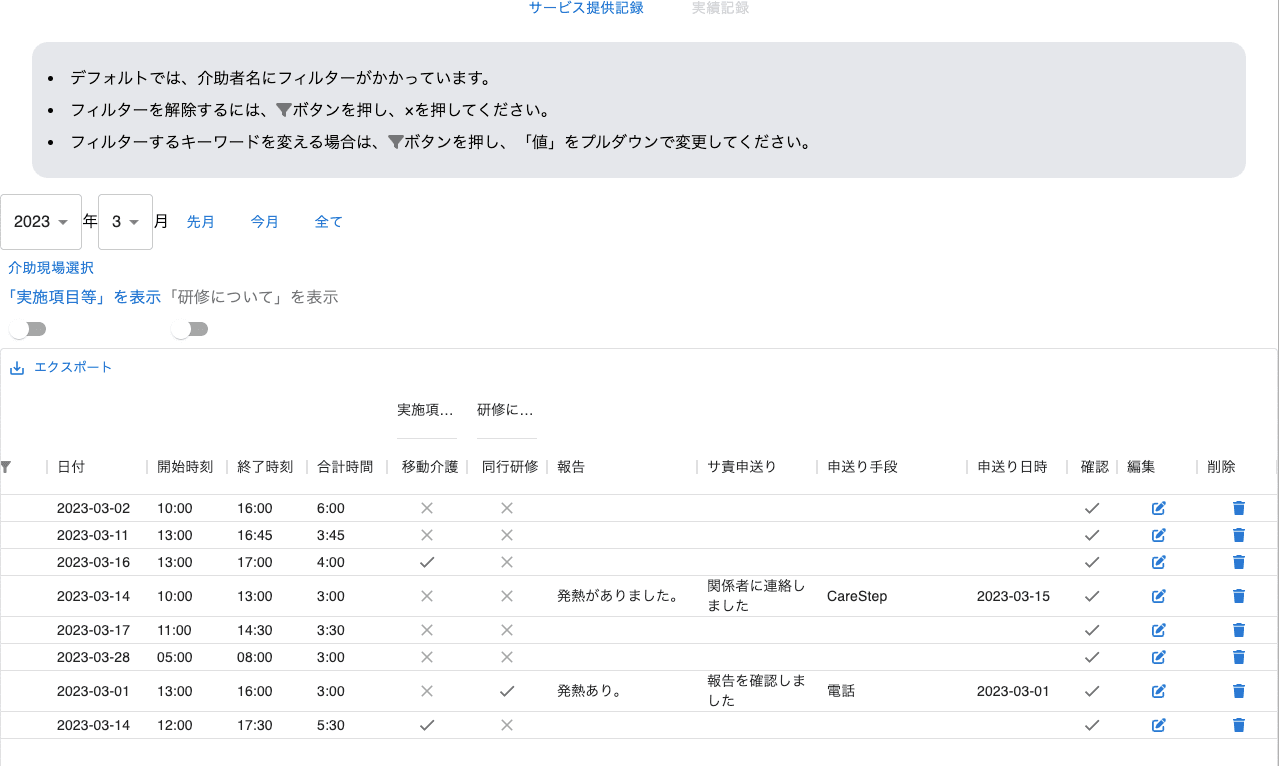Toggle the switch below 「研修について」を表示
This screenshot has height=766, width=1279.
pyautogui.click(x=189, y=329)
